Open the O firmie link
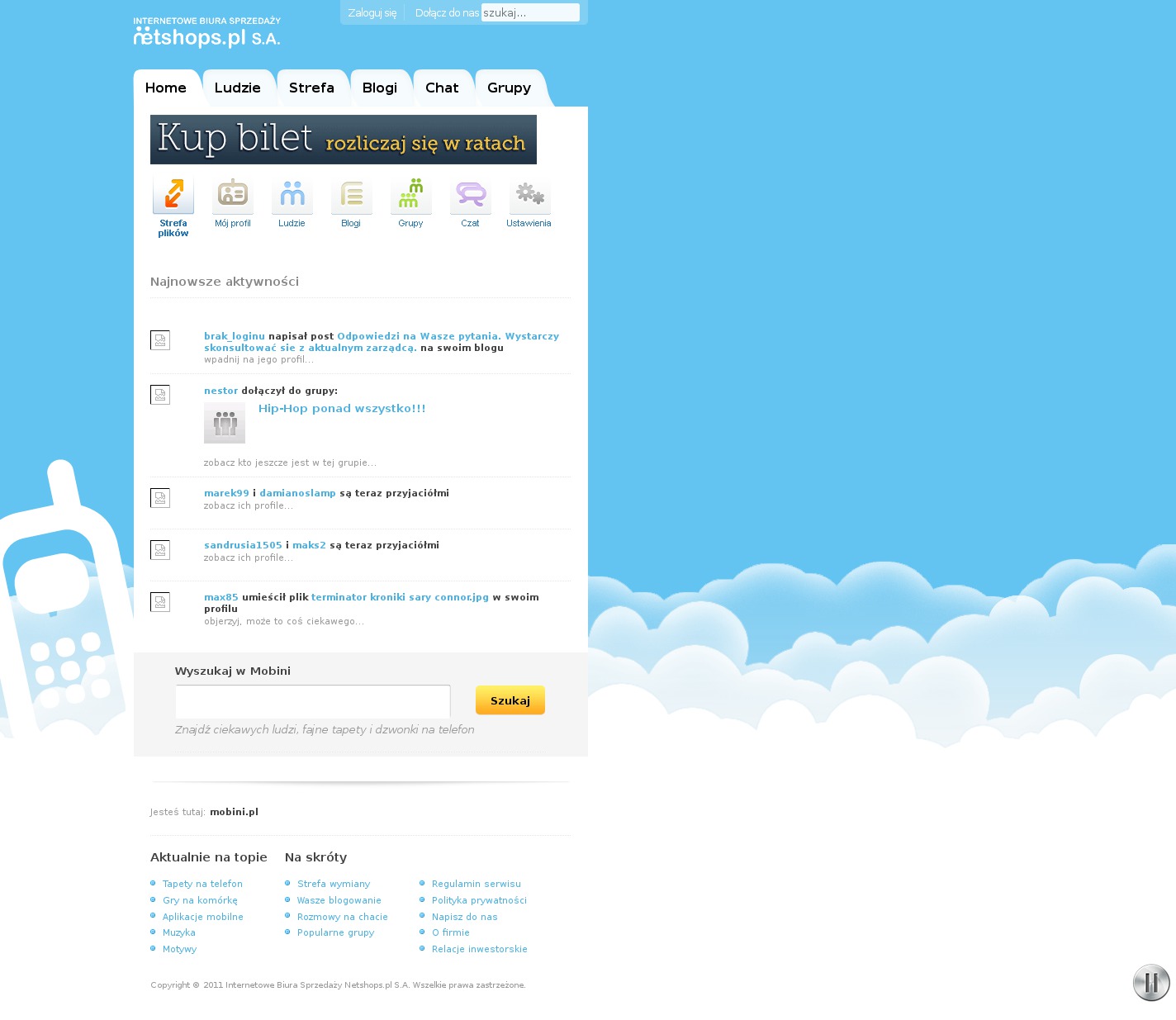Image resolution: width=1176 pixels, height=1020 pixels. 451,932
